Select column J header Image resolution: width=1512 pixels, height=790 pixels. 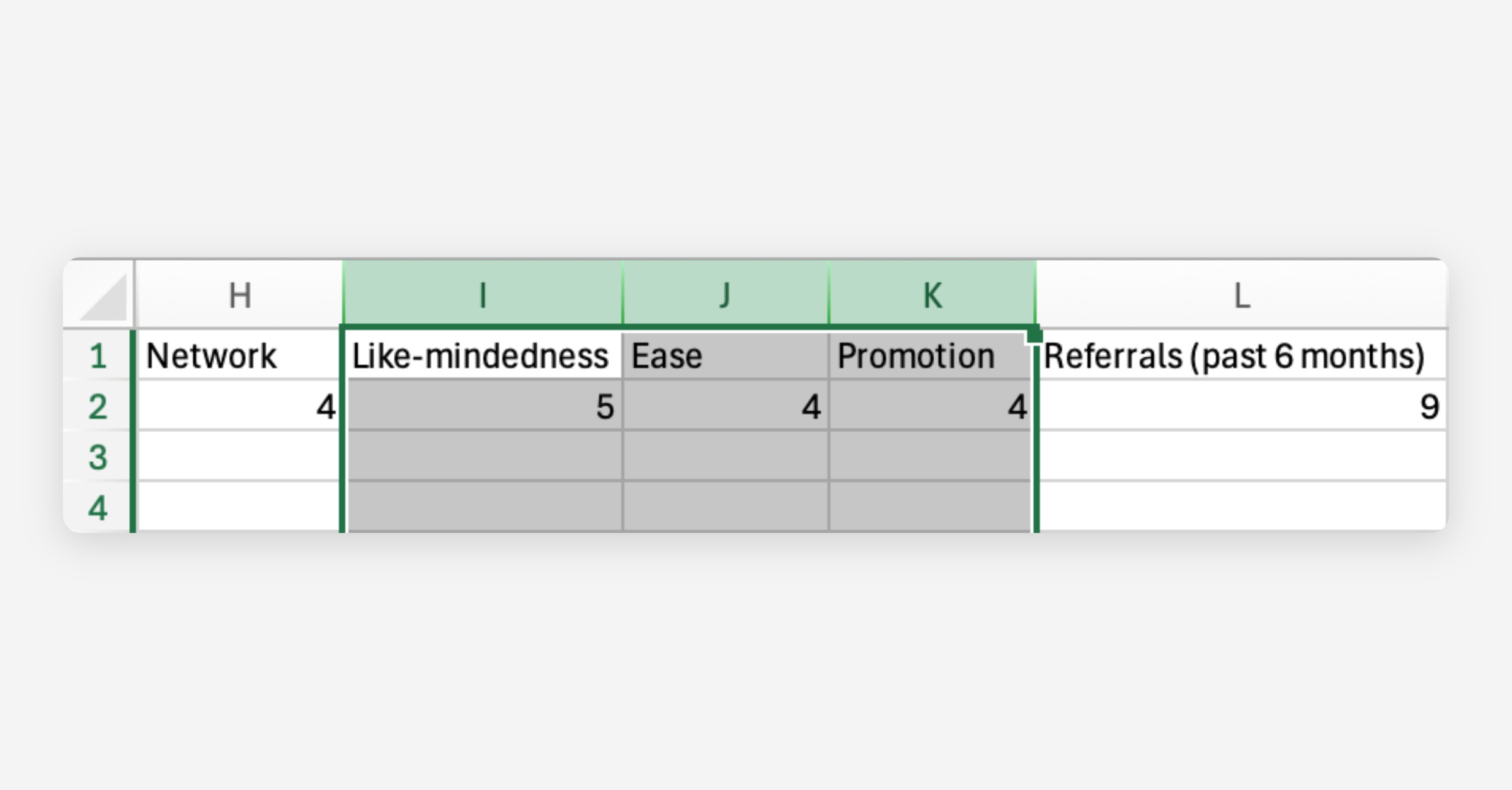(x=725, y=295)
